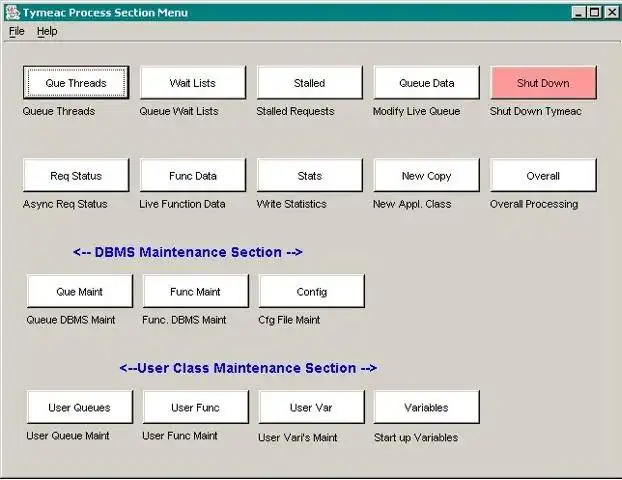Click the Config button
Screen dimensions: 622x480
(x=311, y=291)
